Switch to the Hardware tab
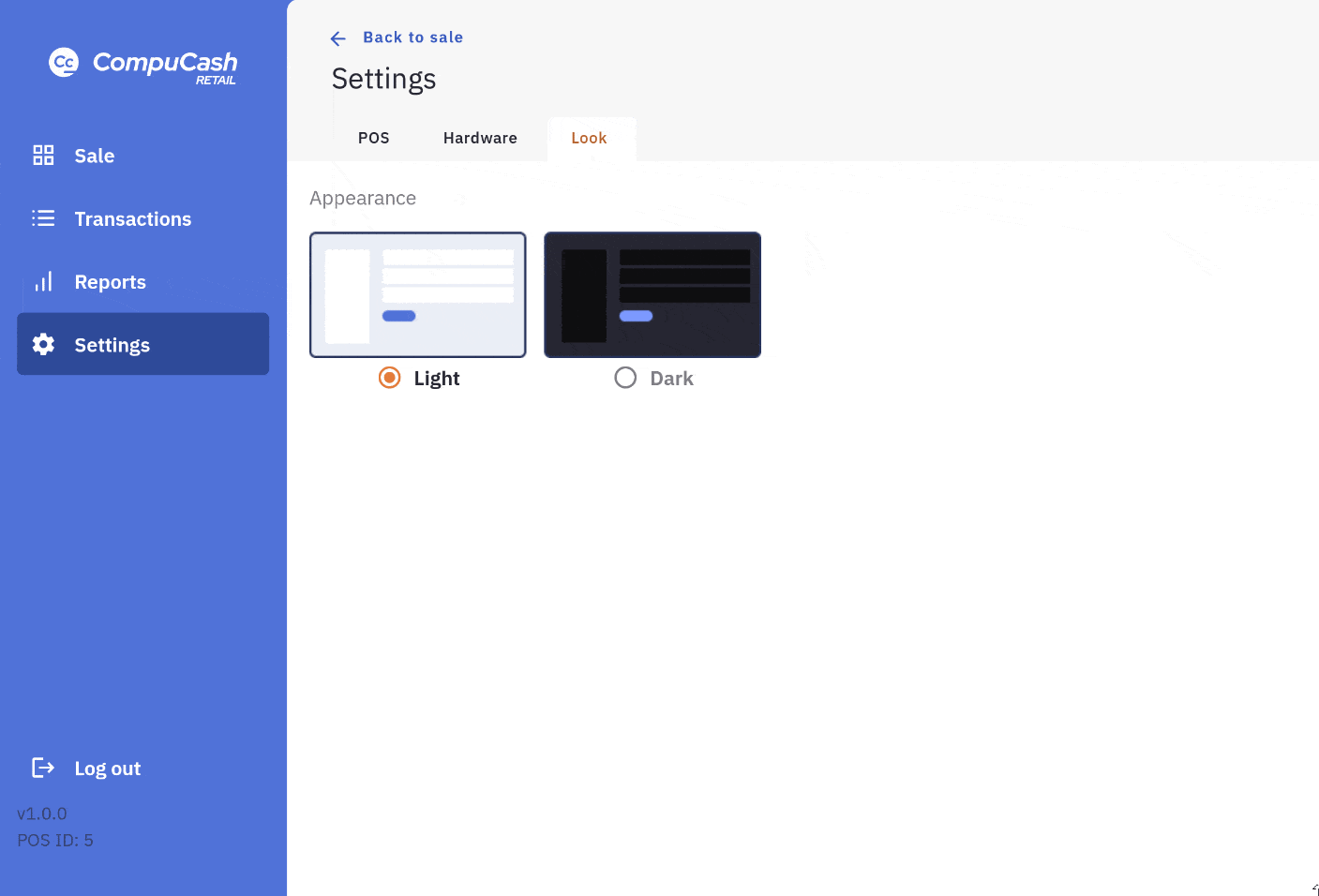 480,139
